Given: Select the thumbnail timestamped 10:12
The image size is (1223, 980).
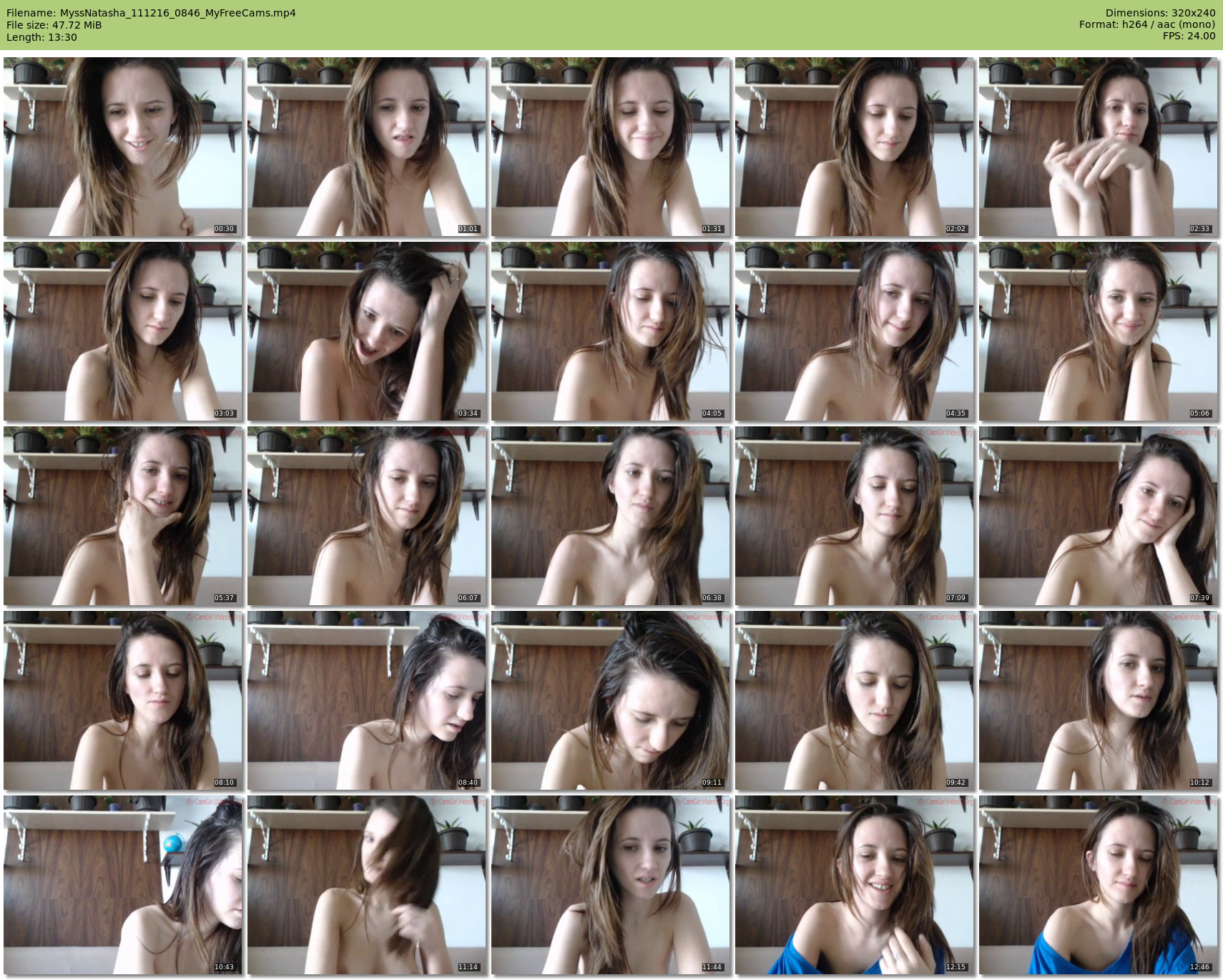Looking at the screenshot, I should 1099,700.
